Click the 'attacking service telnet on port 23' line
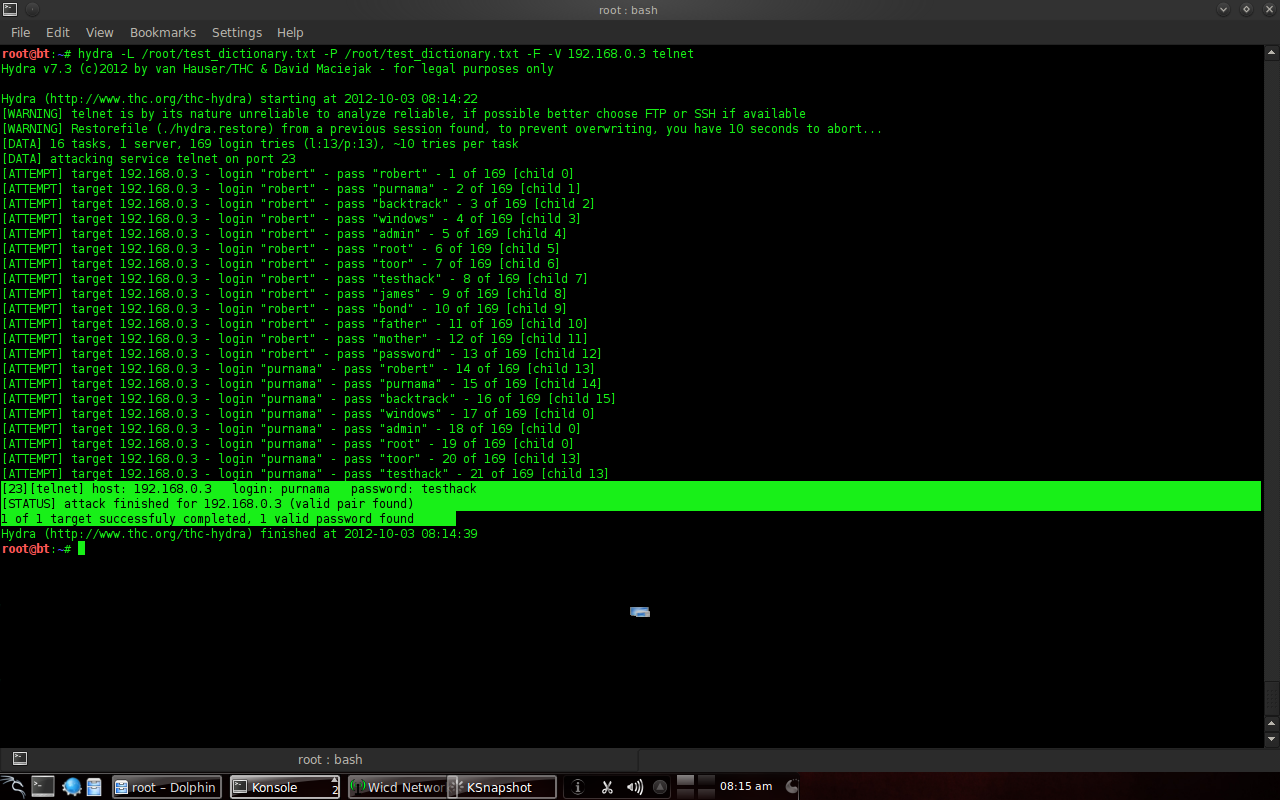 [149, 159]
